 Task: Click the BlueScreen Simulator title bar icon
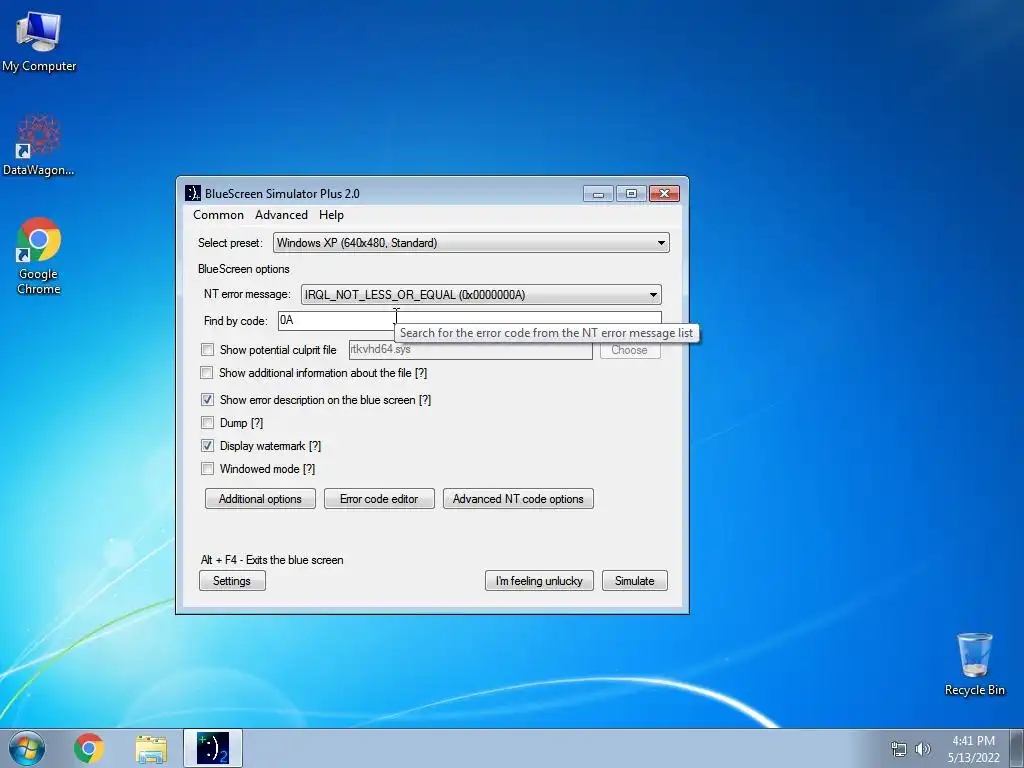coord(193,193)
